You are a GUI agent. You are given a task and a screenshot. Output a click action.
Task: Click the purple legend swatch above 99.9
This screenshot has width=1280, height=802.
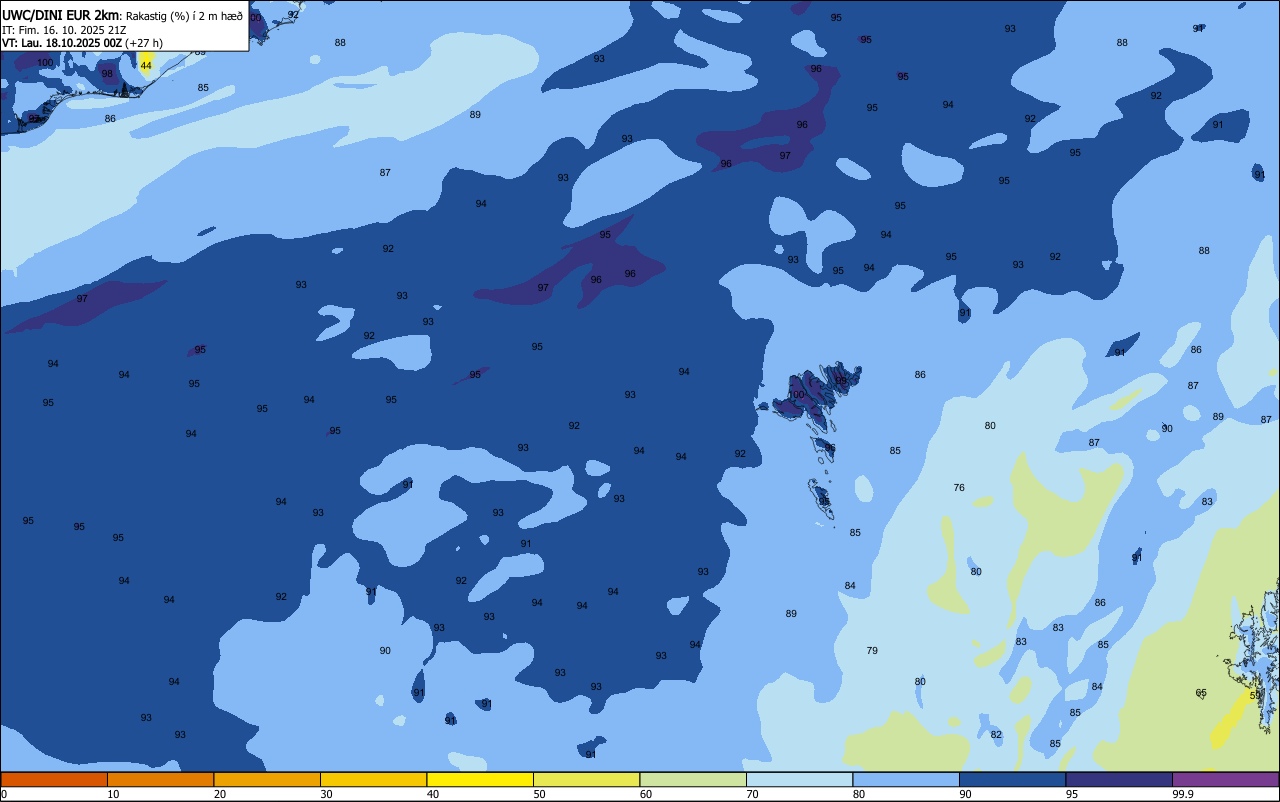point(1225,779)
